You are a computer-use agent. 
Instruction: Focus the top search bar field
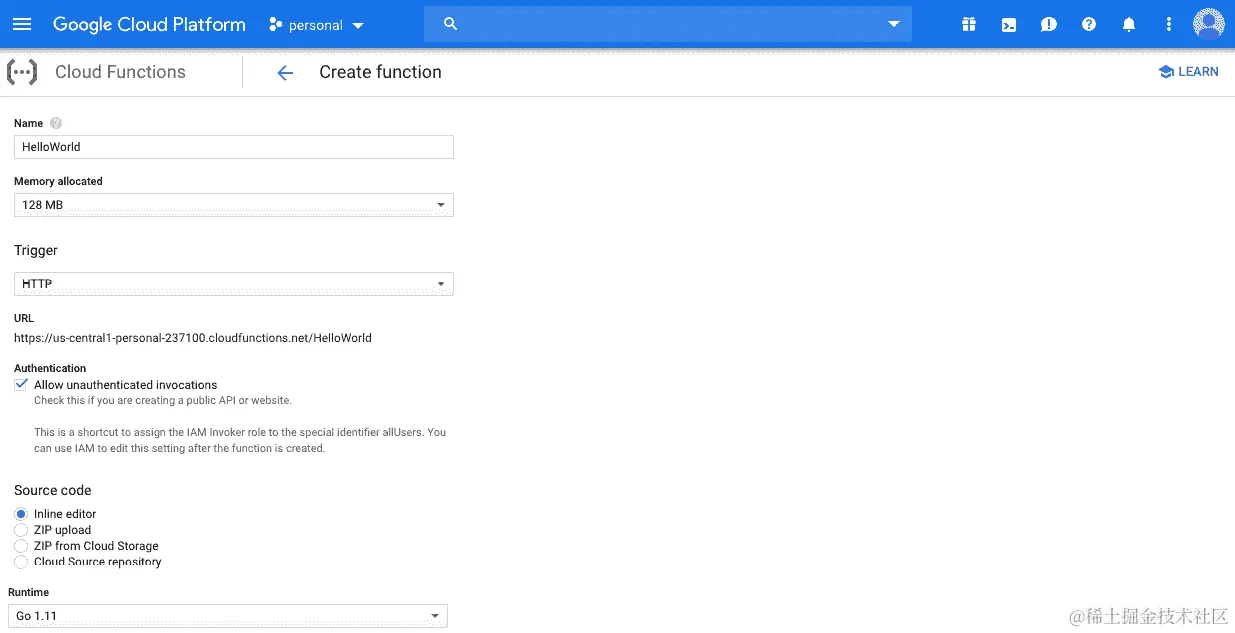pos(668,24)
